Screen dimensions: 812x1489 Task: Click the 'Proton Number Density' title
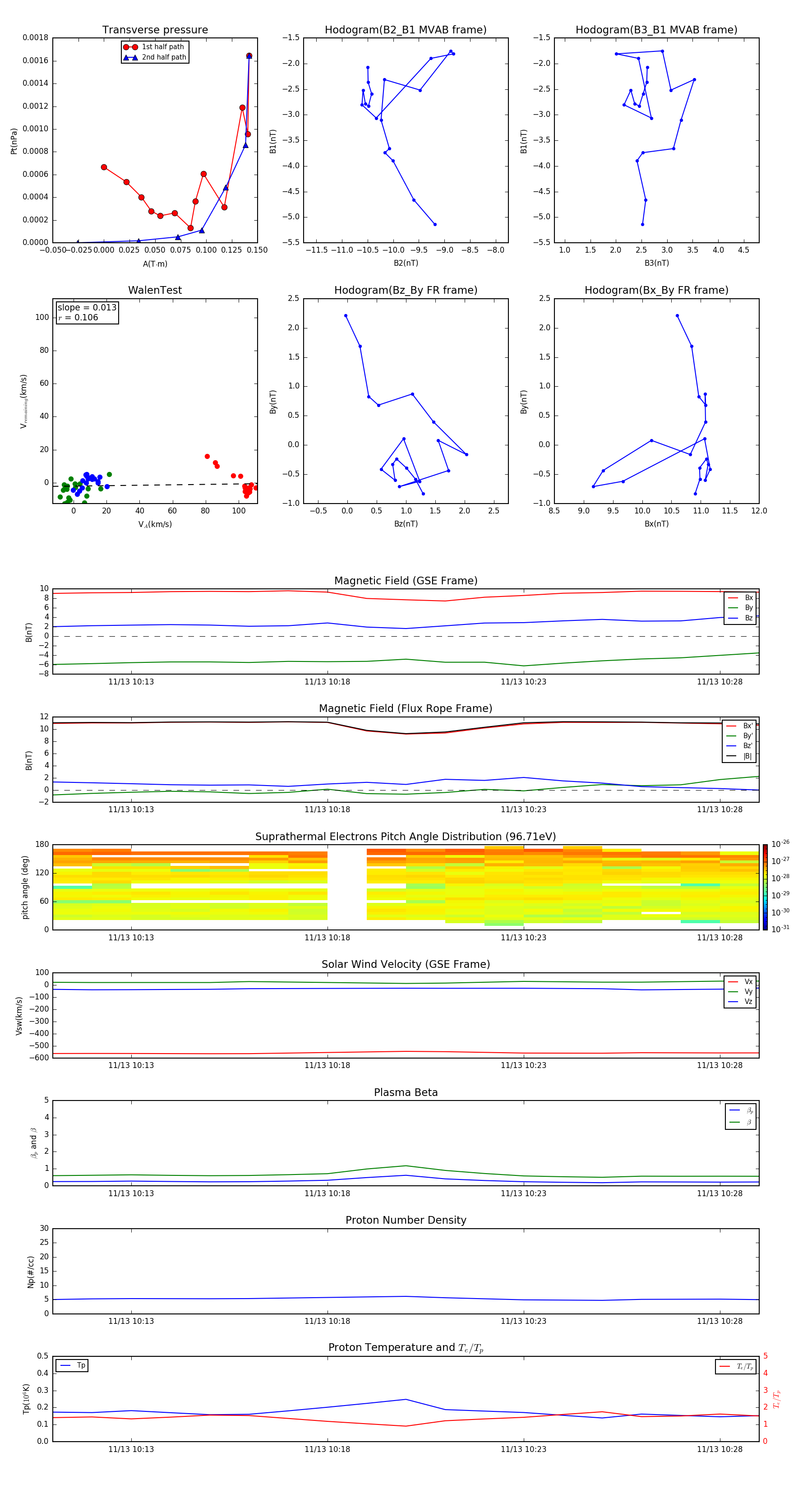[x=405, y=1220]
